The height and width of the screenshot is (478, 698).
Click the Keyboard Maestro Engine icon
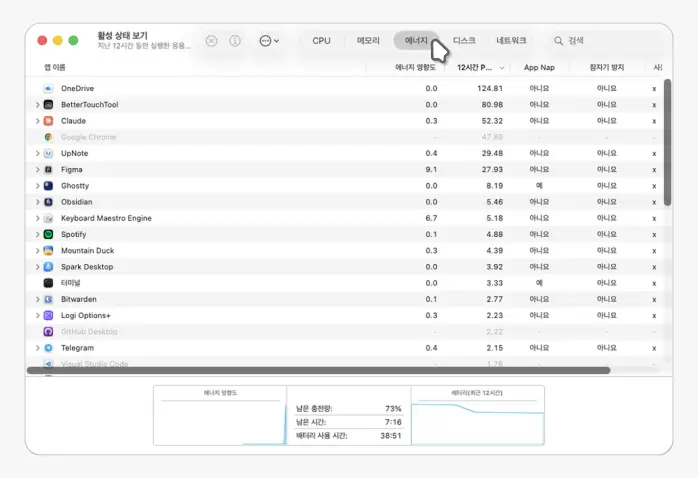coord(48,218)
